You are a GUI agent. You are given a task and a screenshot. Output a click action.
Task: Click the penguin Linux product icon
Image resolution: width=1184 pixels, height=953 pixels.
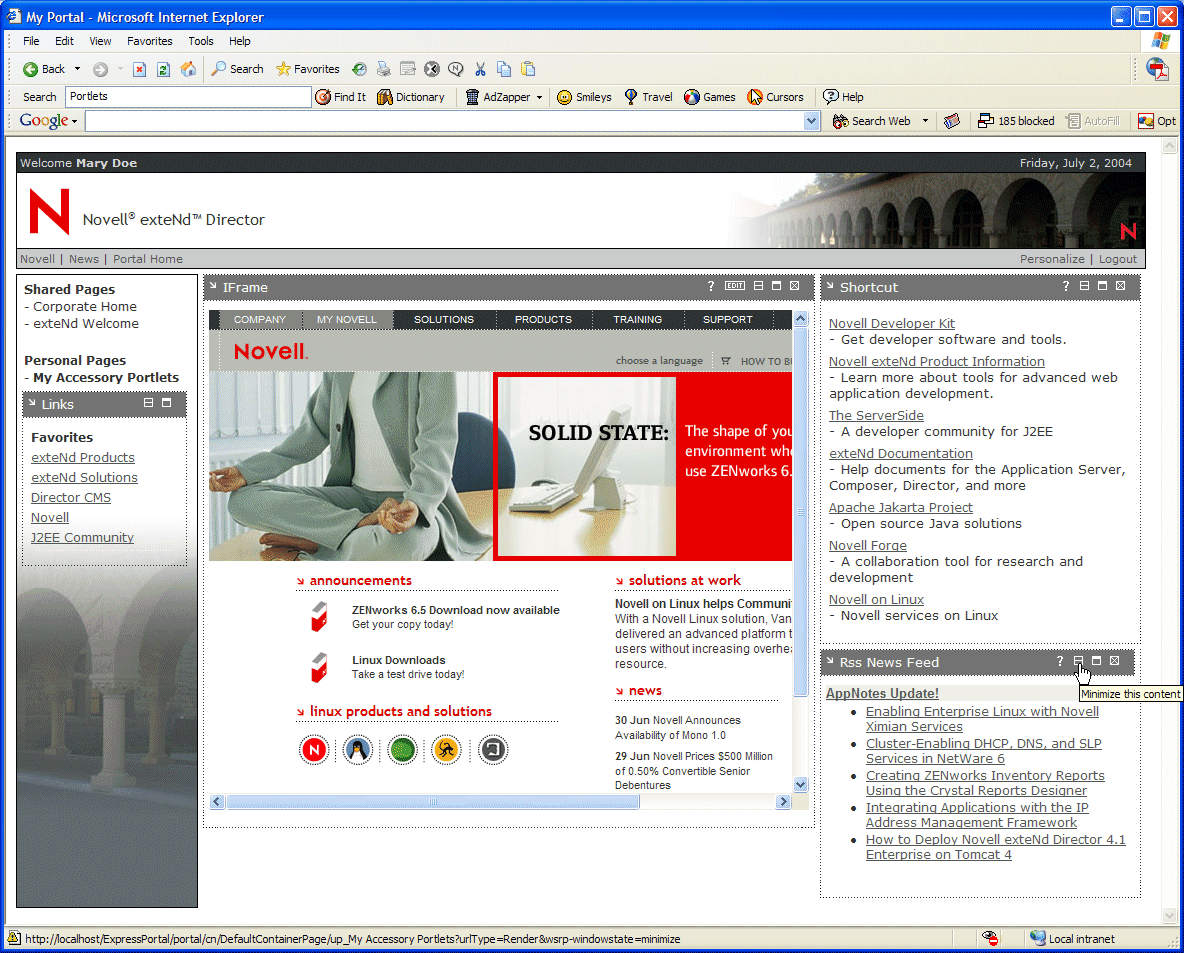(358, 750)
